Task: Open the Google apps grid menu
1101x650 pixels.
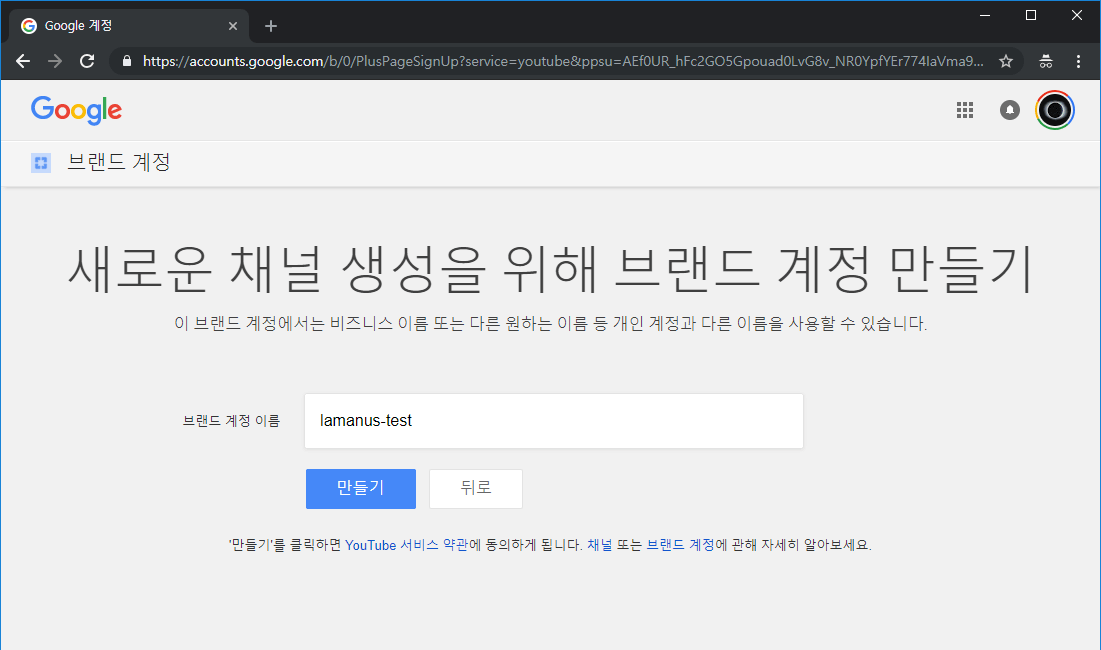Action: [965, 110]
